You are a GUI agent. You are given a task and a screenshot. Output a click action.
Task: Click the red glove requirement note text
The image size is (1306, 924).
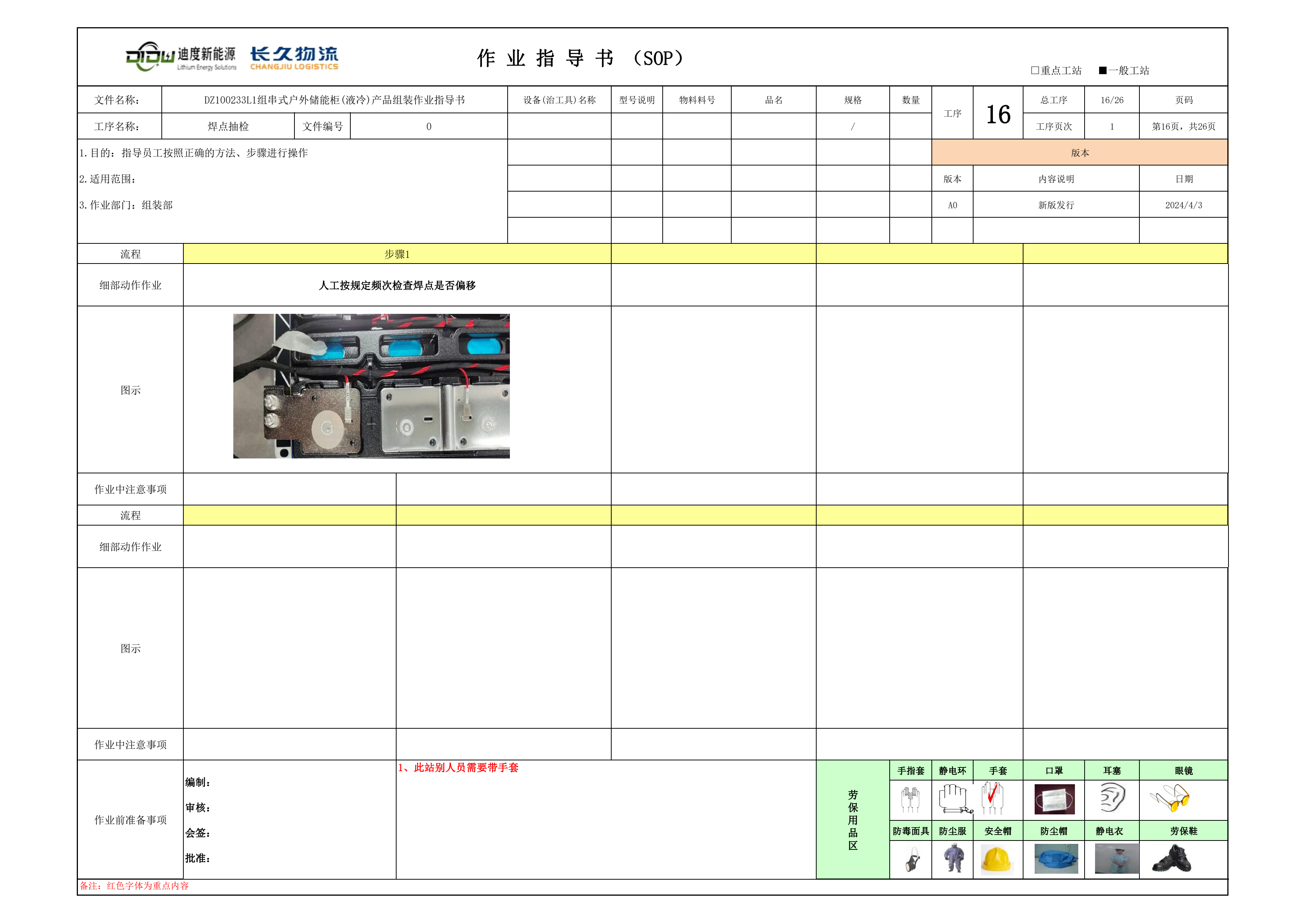[458, 767]
